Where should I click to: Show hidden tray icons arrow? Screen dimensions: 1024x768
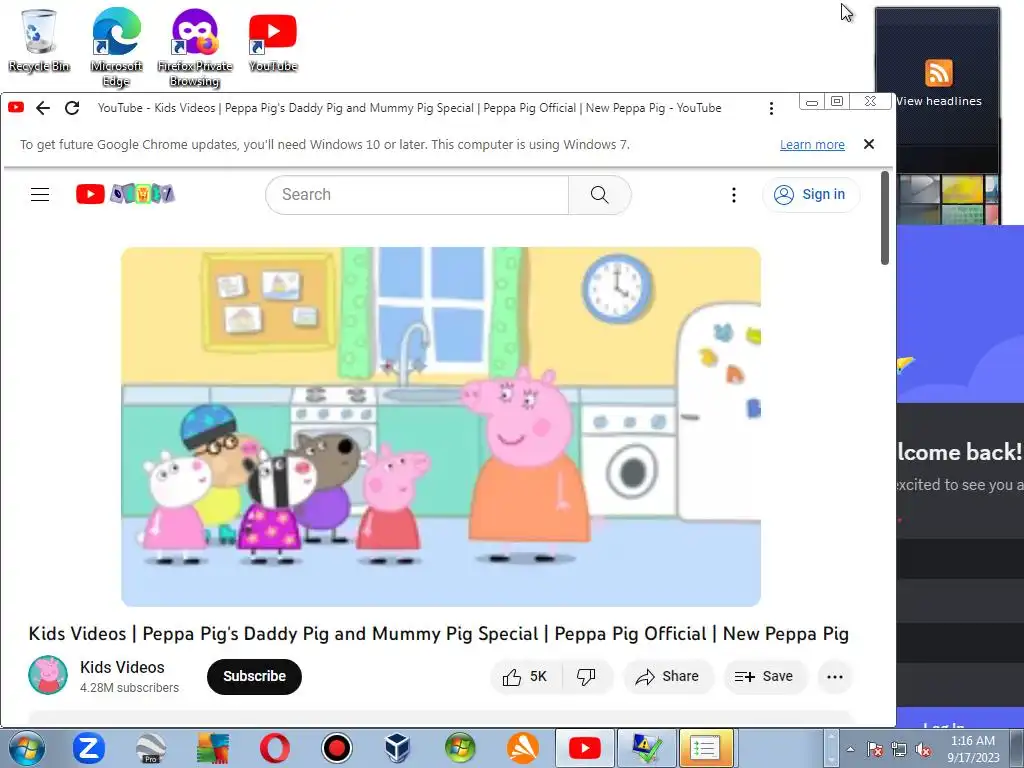pos(850,749)
